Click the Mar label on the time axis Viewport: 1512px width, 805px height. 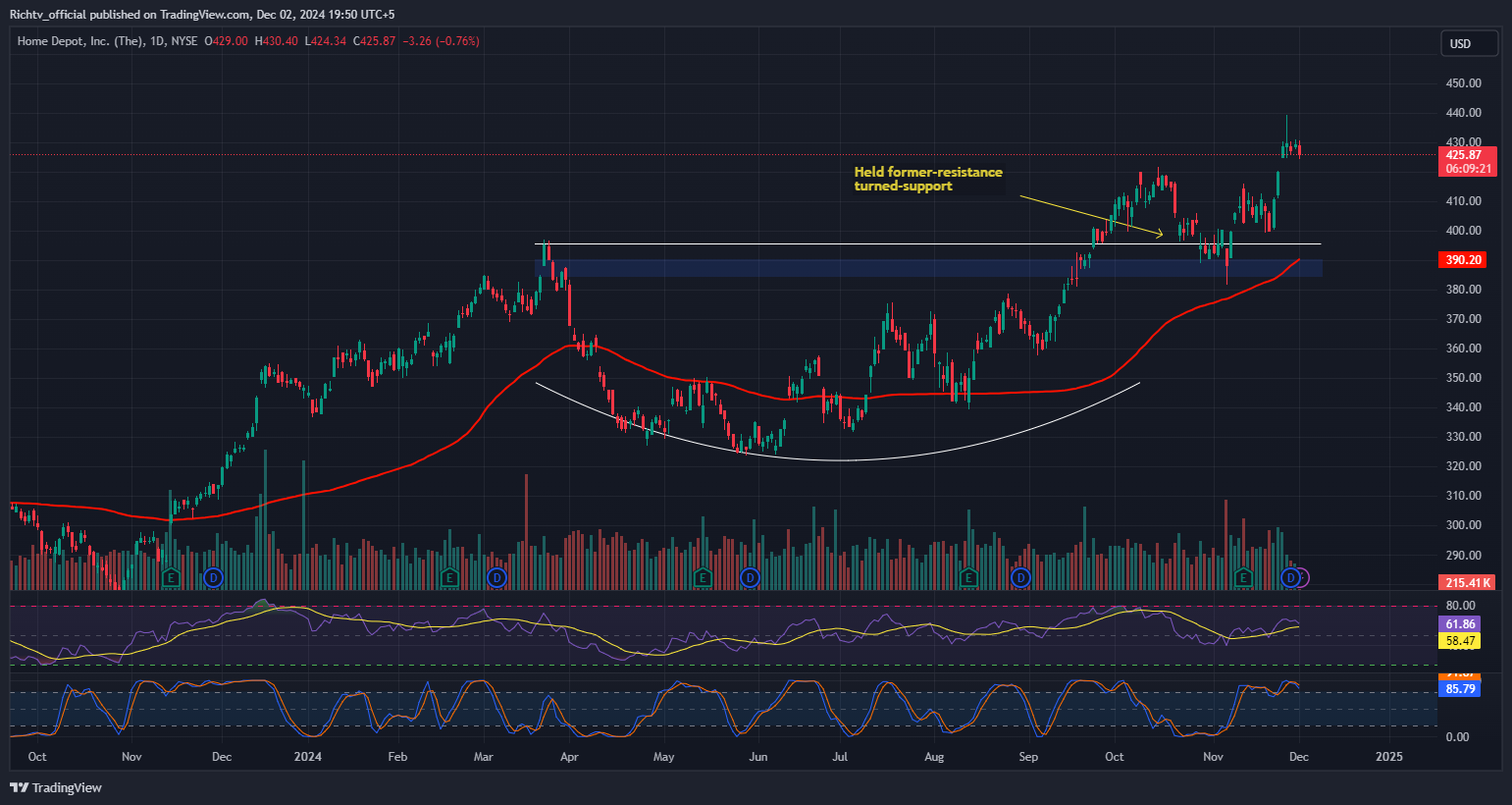click(x=484, y=757)
